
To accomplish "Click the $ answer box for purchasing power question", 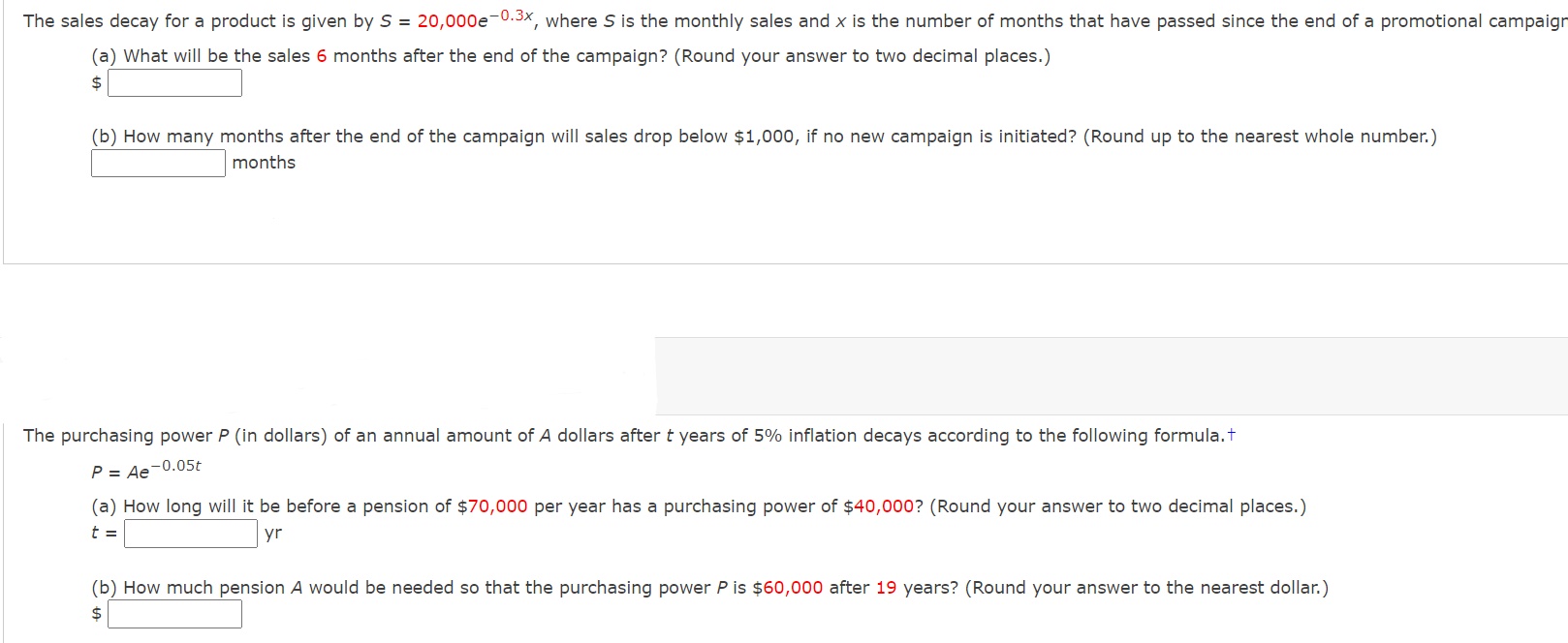I will pyautogui.click(x=174, y=613).
